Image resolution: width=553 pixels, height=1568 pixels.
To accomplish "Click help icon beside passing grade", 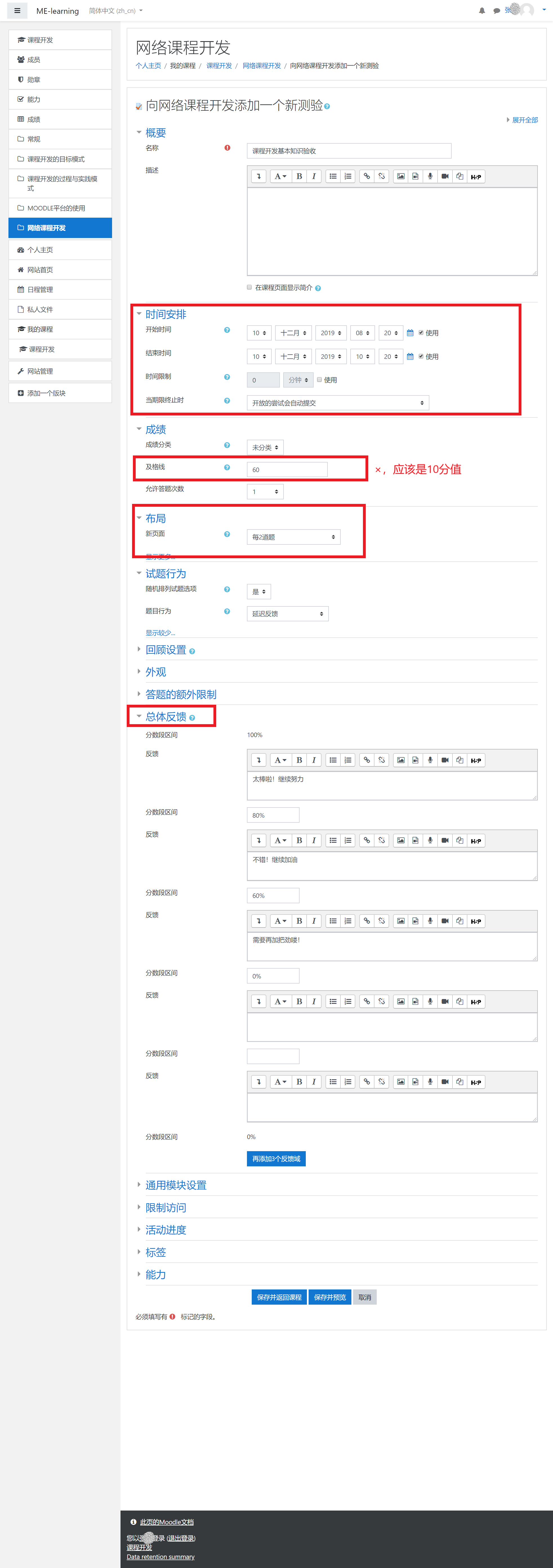I will (227, 468).
